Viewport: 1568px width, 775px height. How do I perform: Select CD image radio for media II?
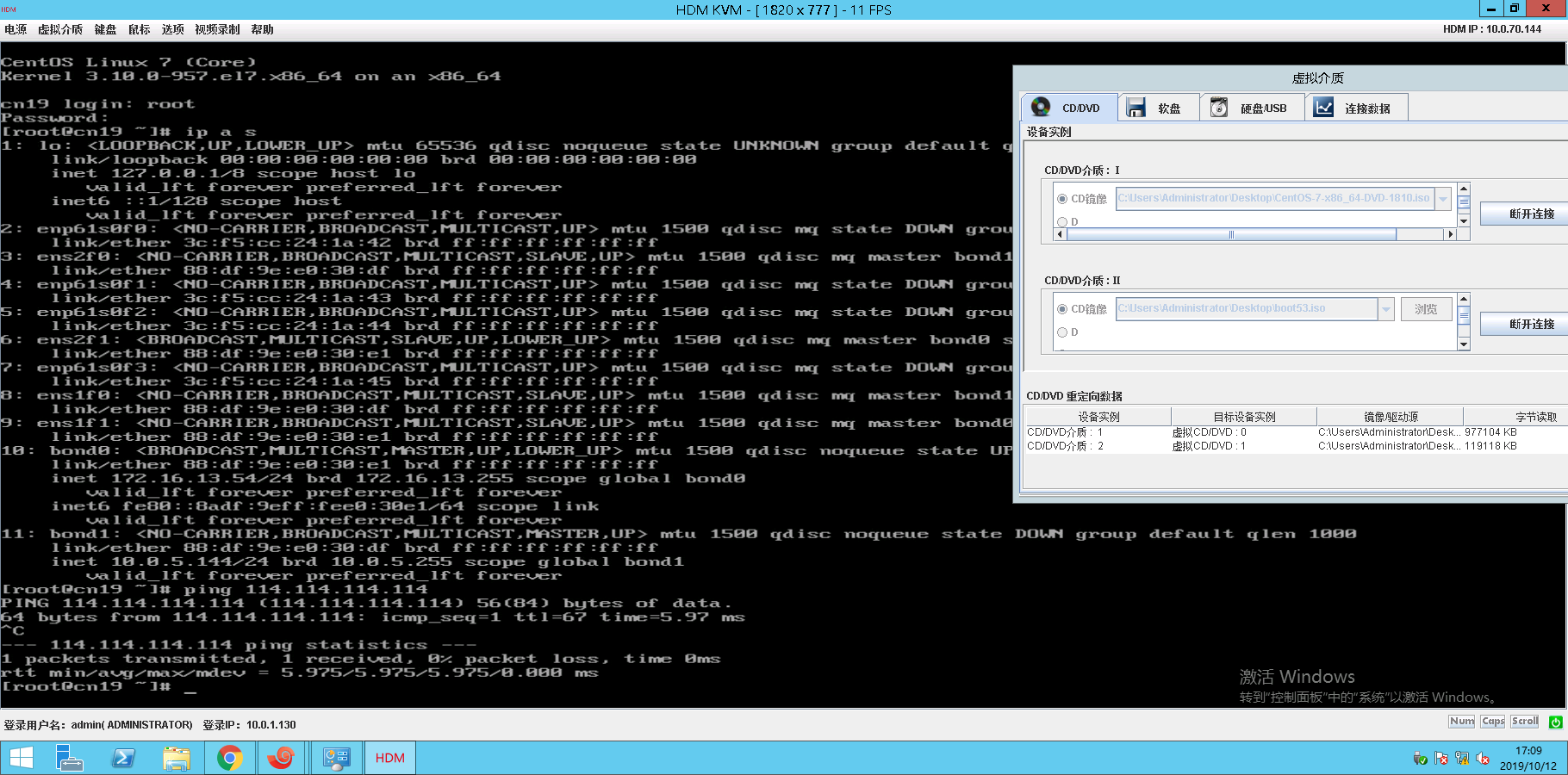tap(1062, 309)
